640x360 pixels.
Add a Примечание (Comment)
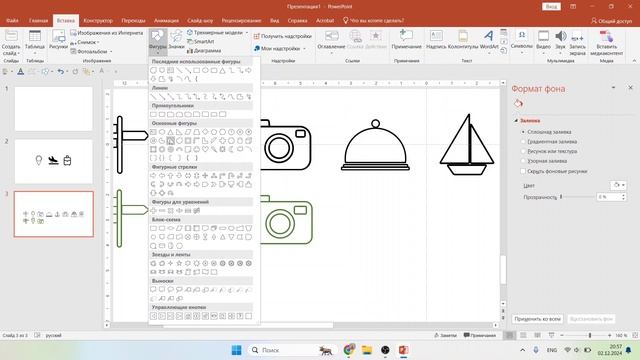point(406,40)
